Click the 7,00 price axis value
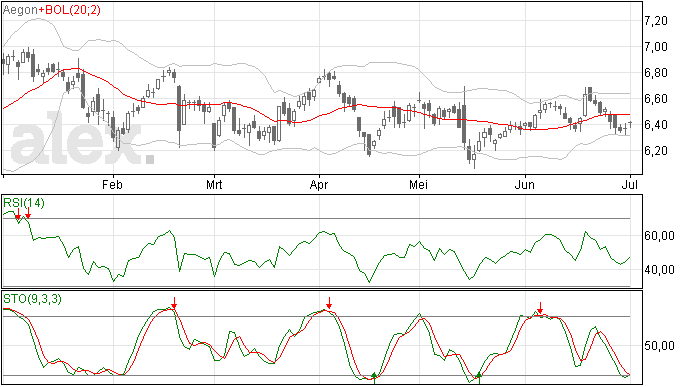Screen dimensions: 690x387 coord(656,47)
